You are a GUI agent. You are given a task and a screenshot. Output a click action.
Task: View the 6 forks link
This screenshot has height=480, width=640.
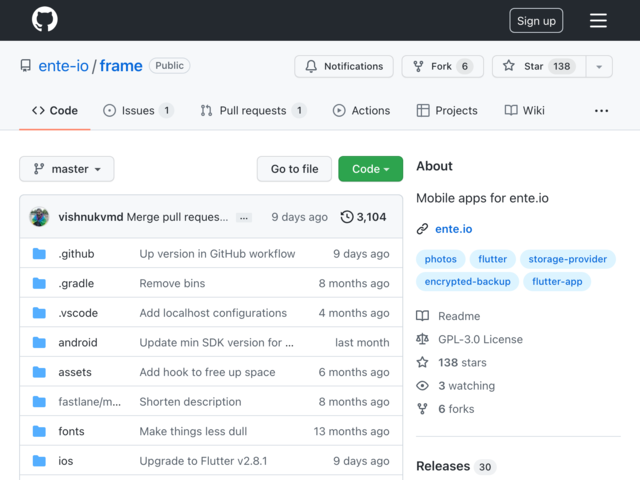(445, 409)
